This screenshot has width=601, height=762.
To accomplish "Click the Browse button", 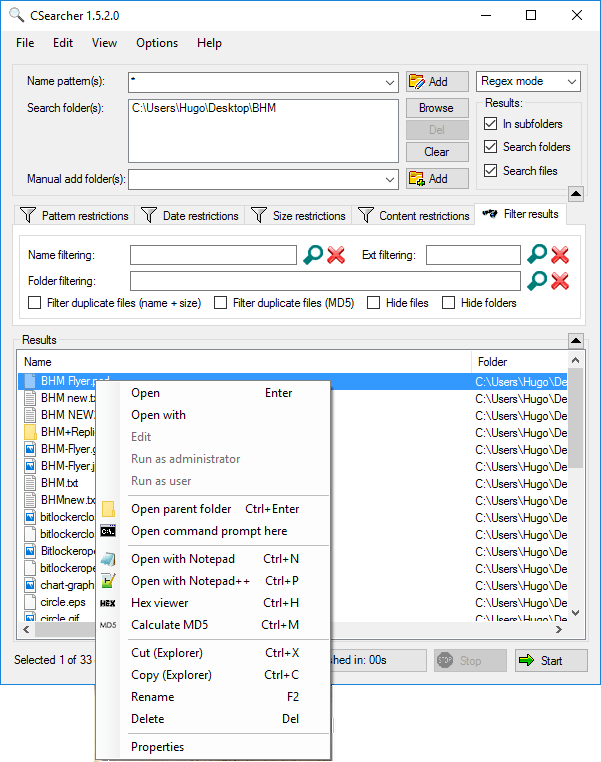I will [x=437, y=108].
